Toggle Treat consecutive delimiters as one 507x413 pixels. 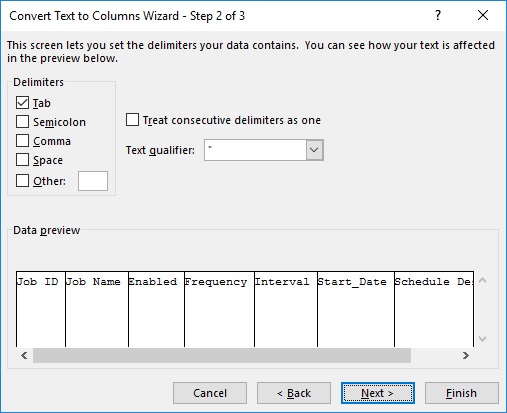[132, 120]
